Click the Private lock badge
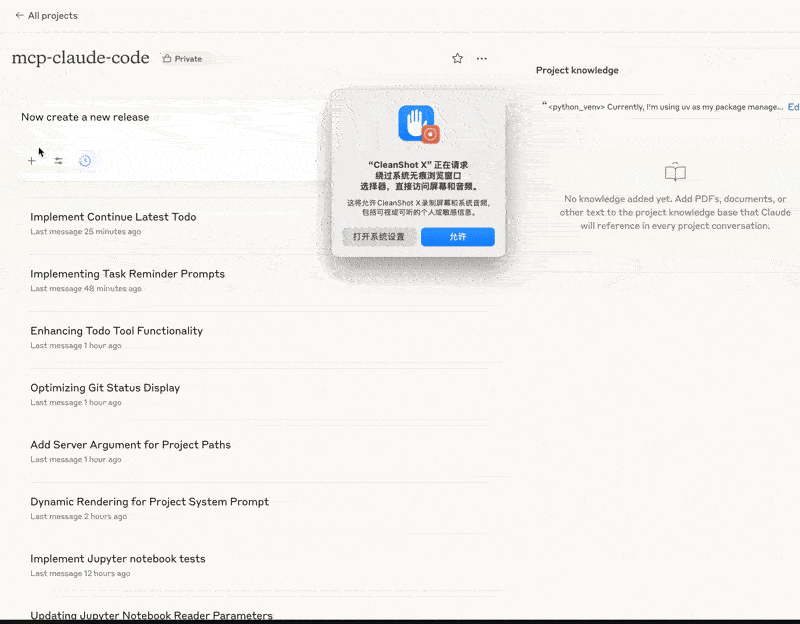800x624 pixels. pyautogui.click(x=182, y=59)
